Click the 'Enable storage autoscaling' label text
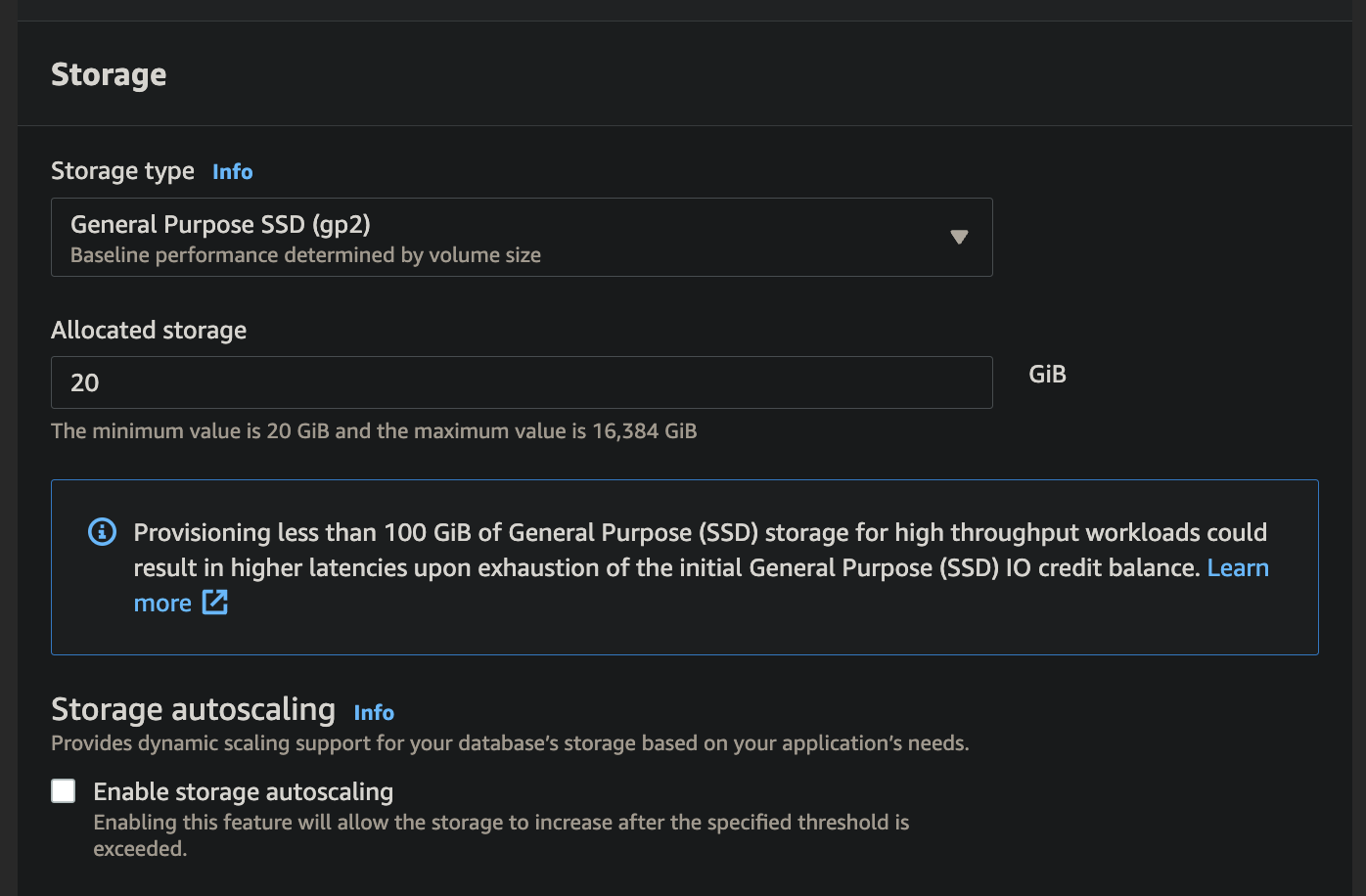The image size is (1366, 896). click(x=244, y=791)
